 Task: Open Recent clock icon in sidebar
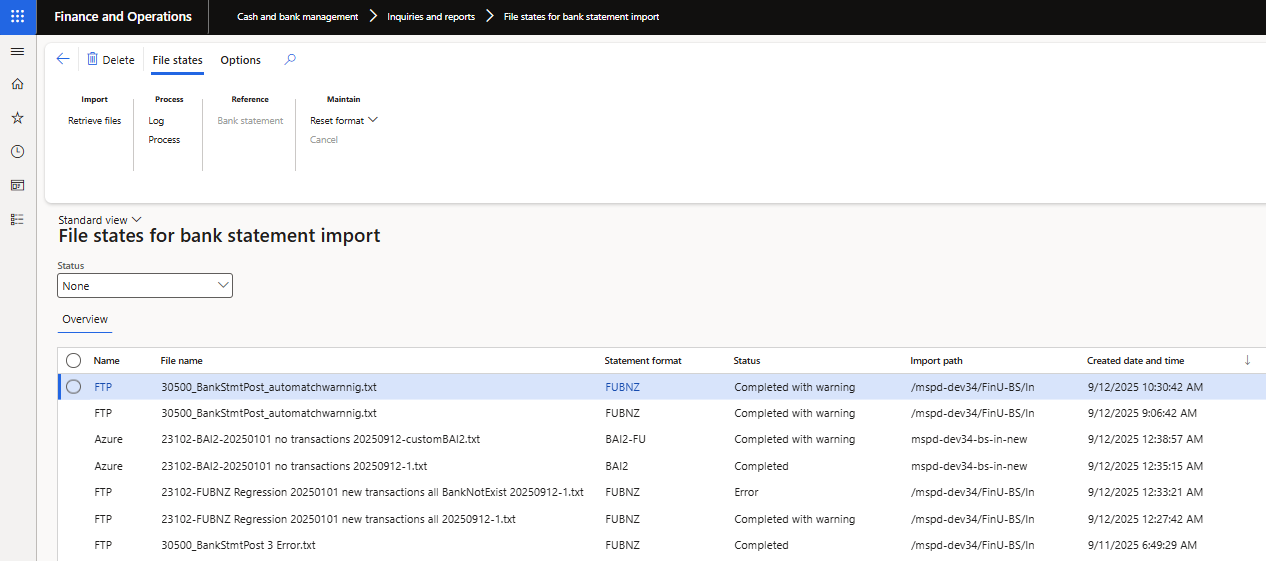(x=17, y=152)
